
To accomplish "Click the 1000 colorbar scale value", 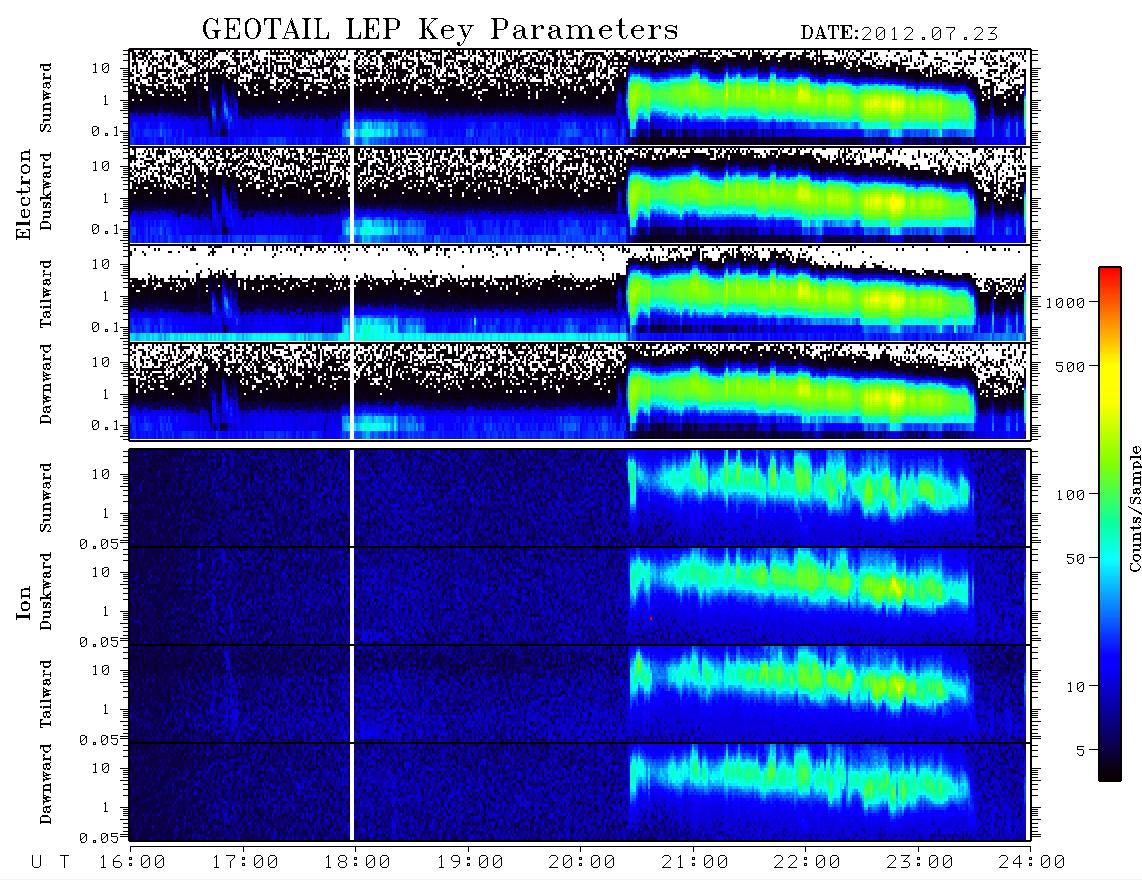I will (x=1065, y=302).
